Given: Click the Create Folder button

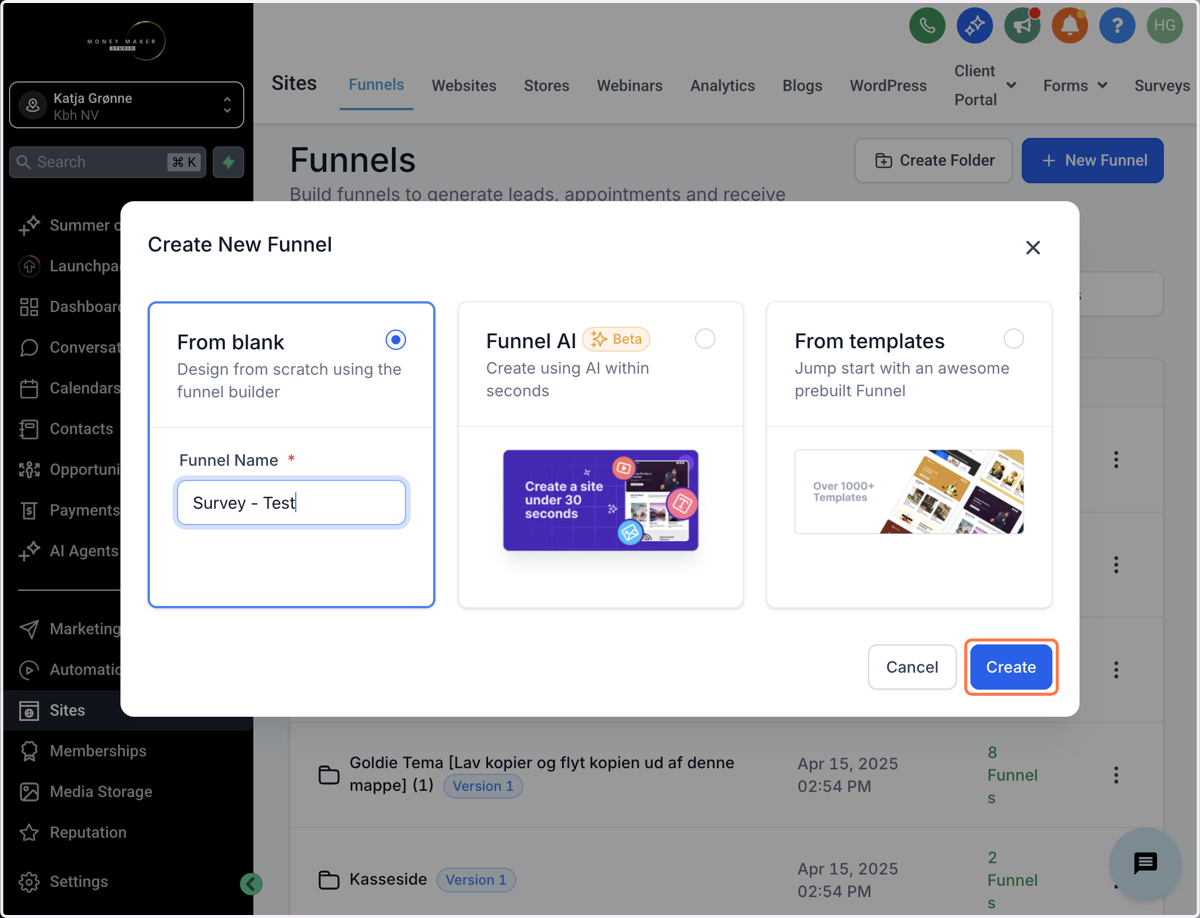Looking at the screenshot, I should click(934, 160).
